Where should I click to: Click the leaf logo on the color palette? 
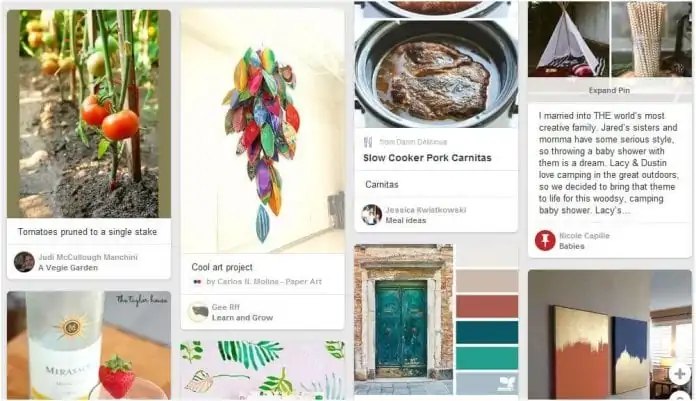click(x=506, y=384)
